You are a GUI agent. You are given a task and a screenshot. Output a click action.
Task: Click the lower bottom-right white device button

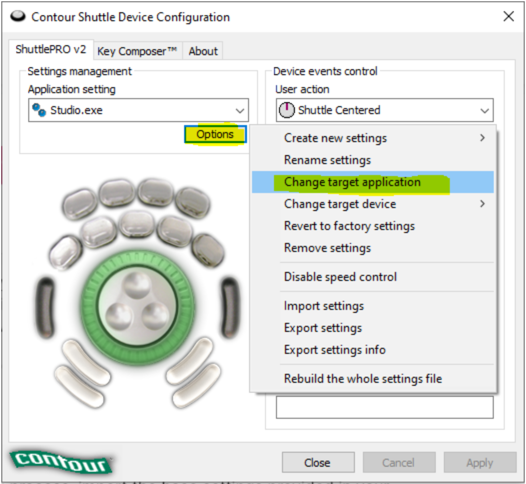click(197, 386)
